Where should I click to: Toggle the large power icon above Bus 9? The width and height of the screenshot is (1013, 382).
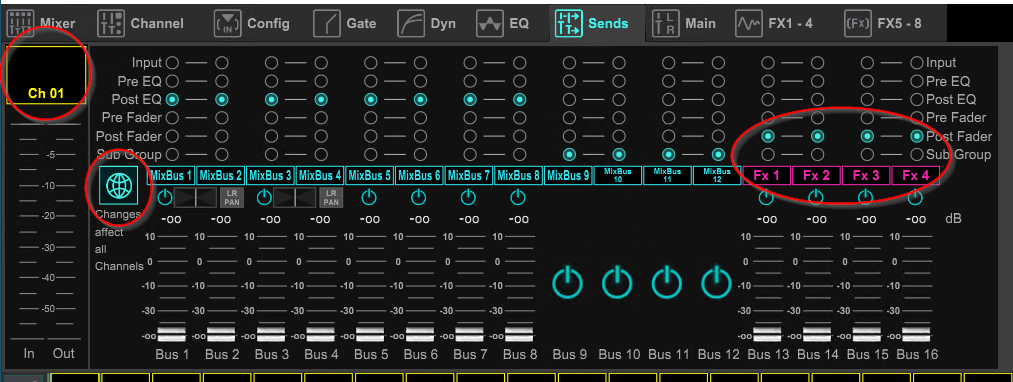pyautogui.click(x=568, y=282)
